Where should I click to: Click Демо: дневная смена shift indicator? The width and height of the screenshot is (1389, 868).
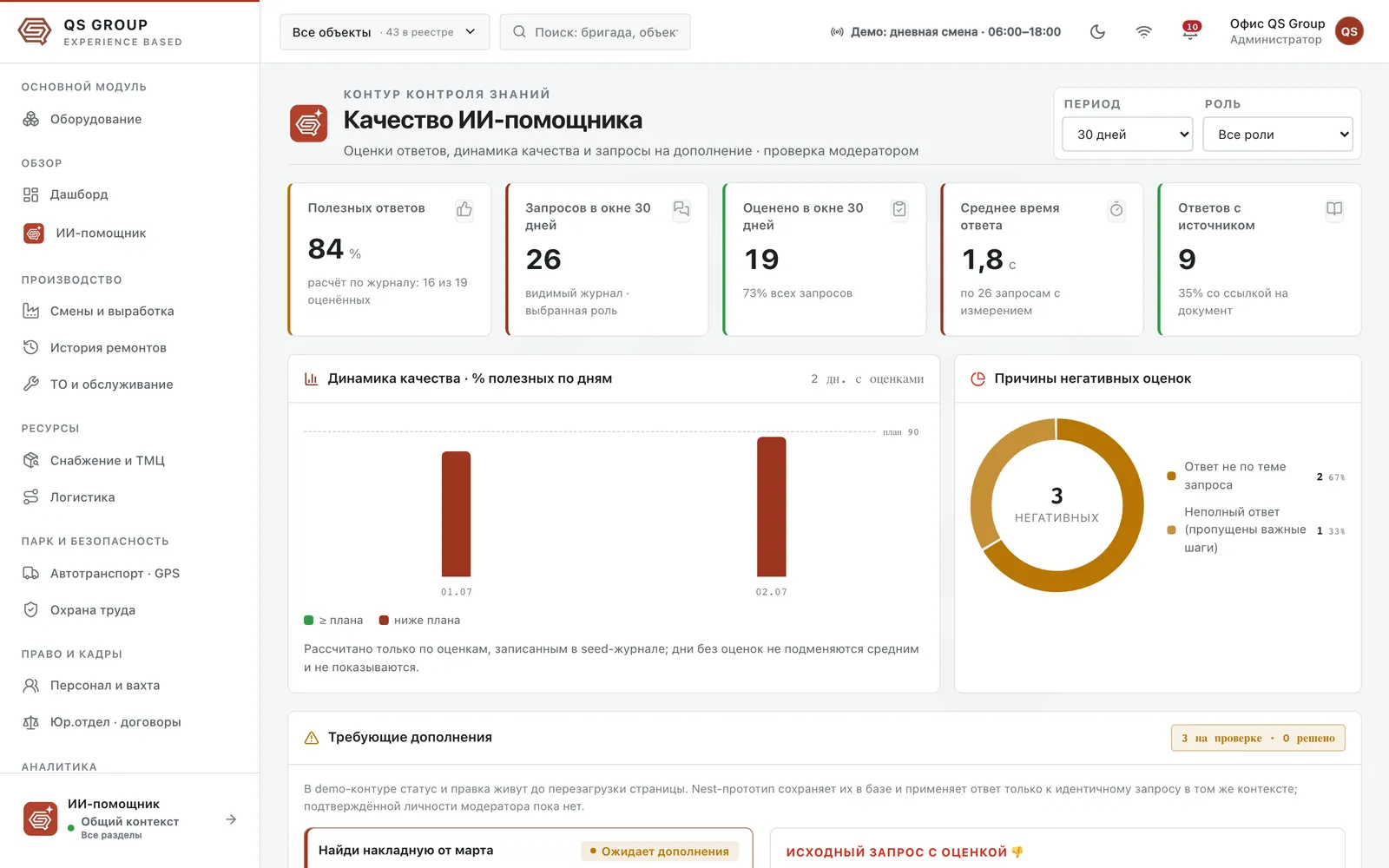point(945,32)
